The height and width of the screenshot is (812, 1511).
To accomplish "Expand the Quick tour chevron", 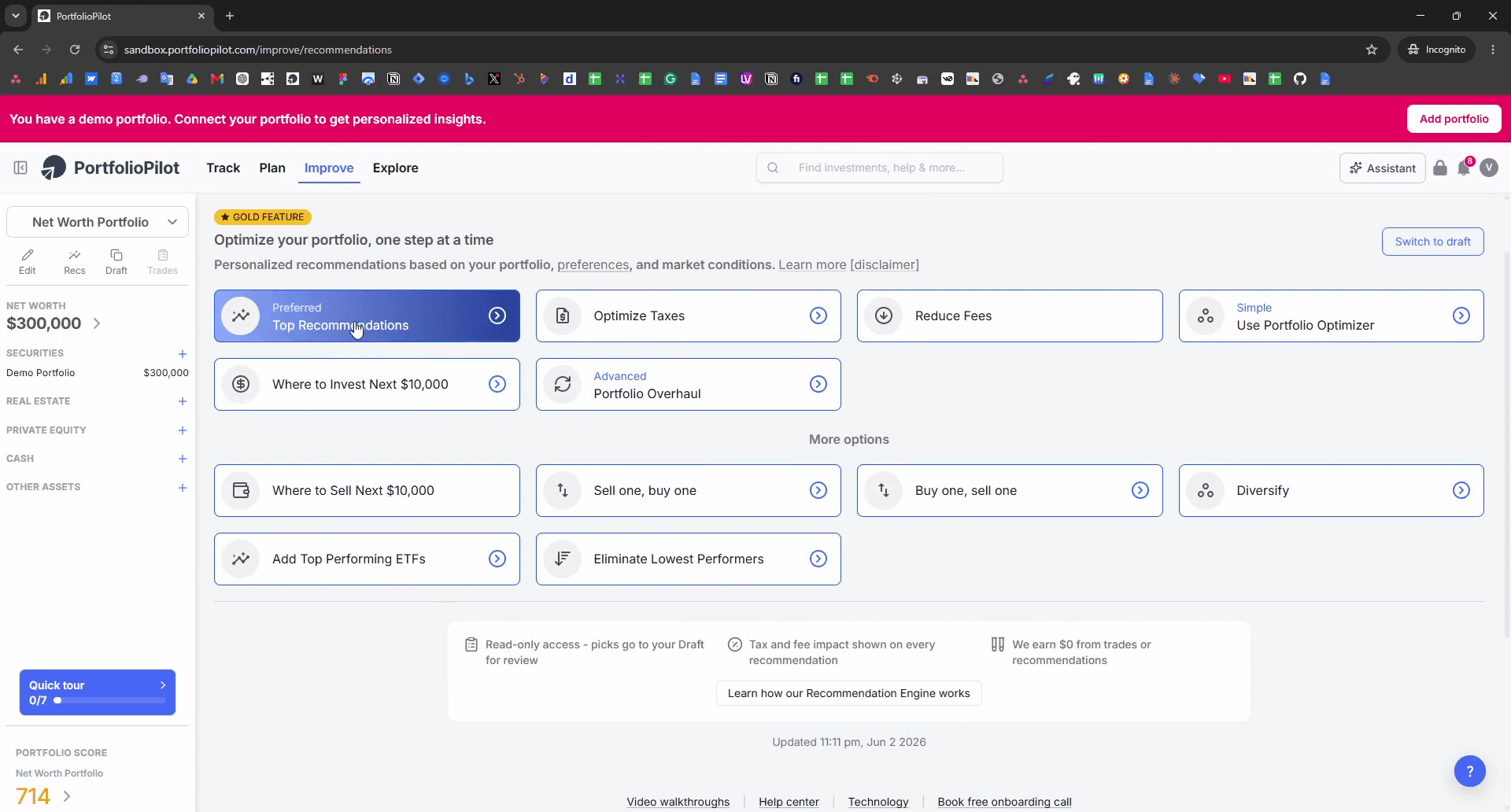I will click(163, 685).
